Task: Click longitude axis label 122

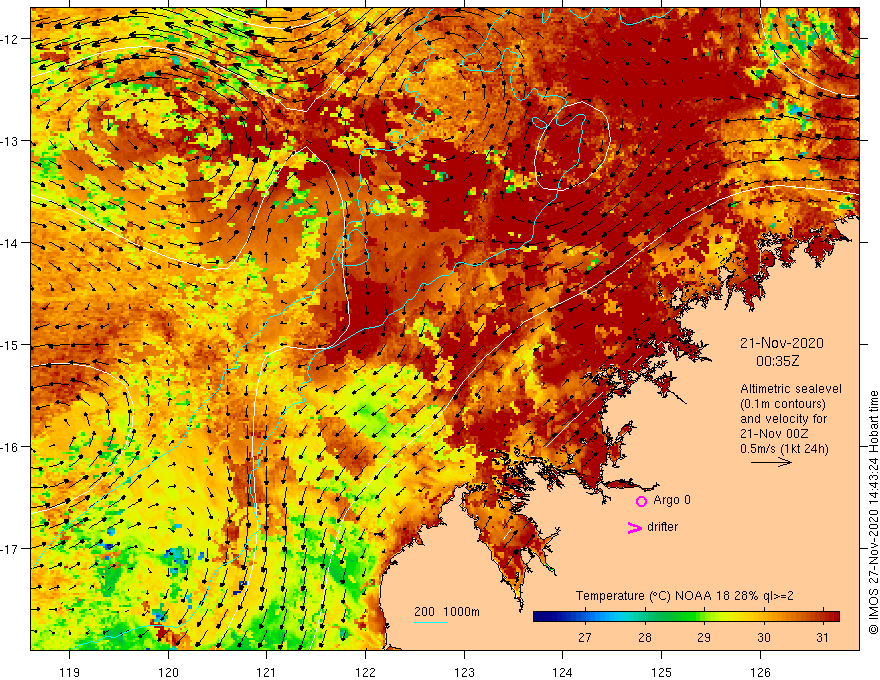Action: [x=365, y=672]
